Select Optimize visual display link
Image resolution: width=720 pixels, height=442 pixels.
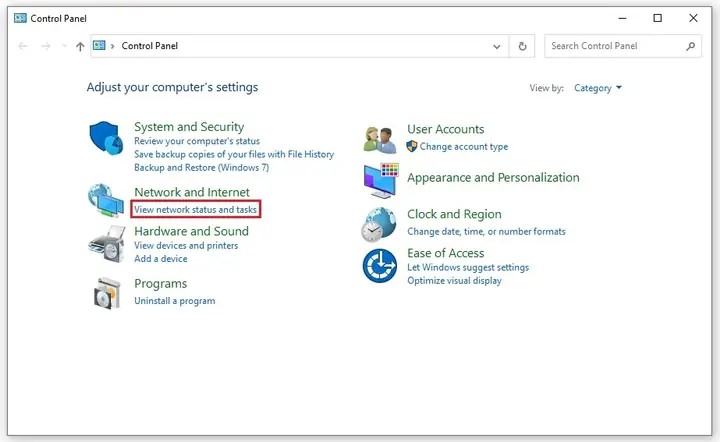point(454,280)
